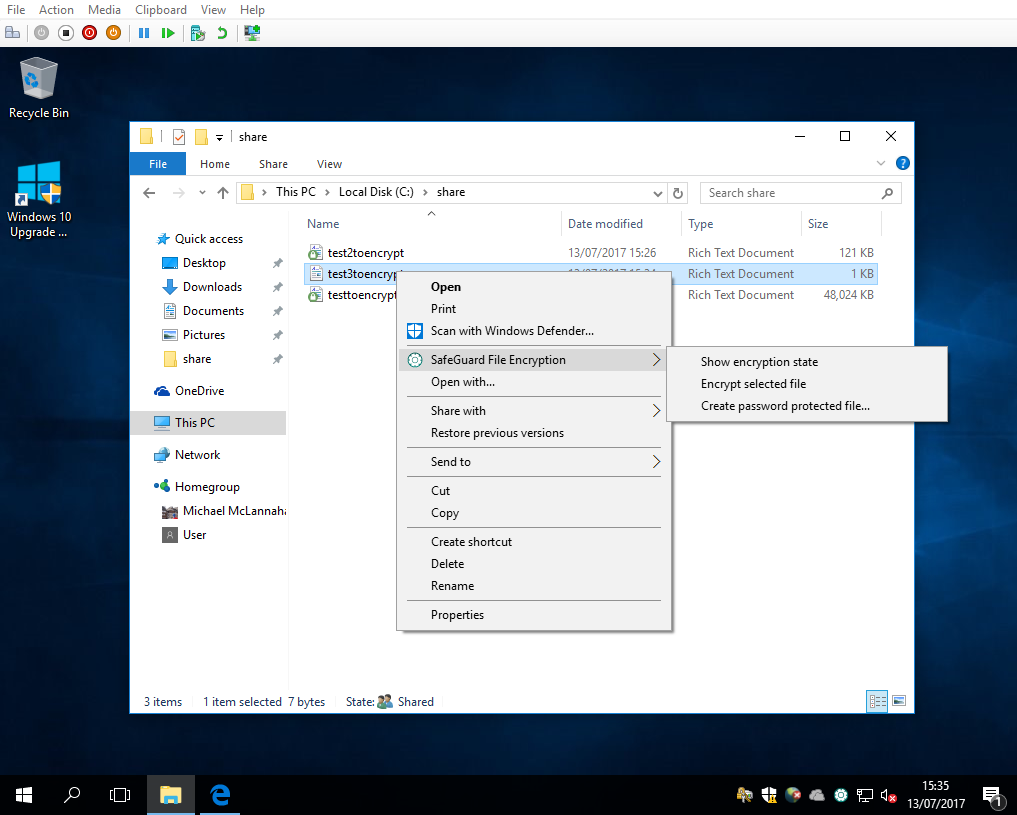Switch to details view layout
1017x815 pixels.
877,701
